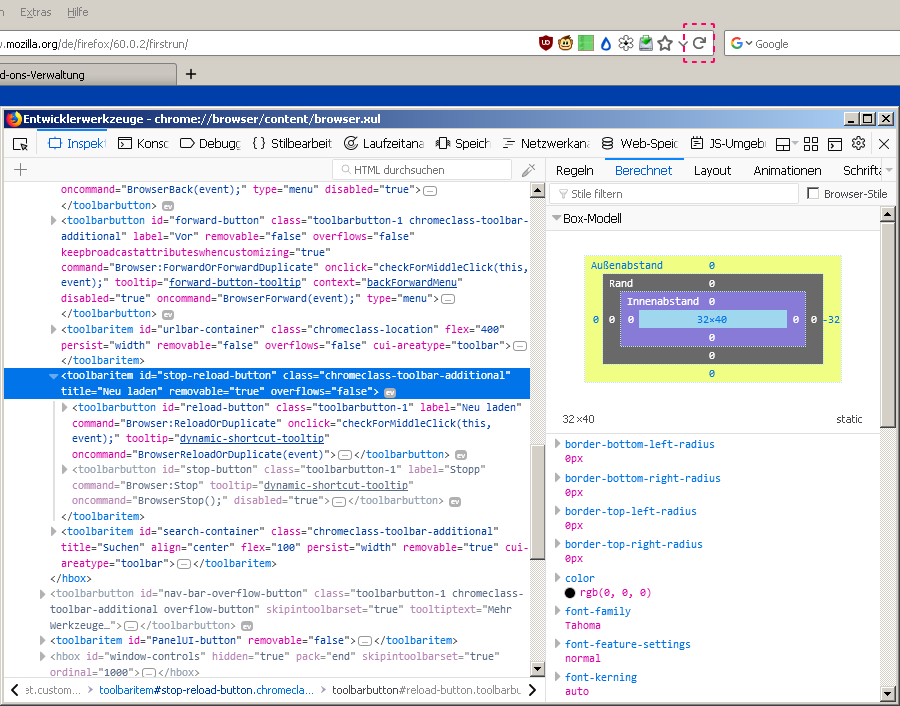Click the blue water drop icon in URL bar
Image resolution: width=900 pixels, height=706 pixels.
605,43
